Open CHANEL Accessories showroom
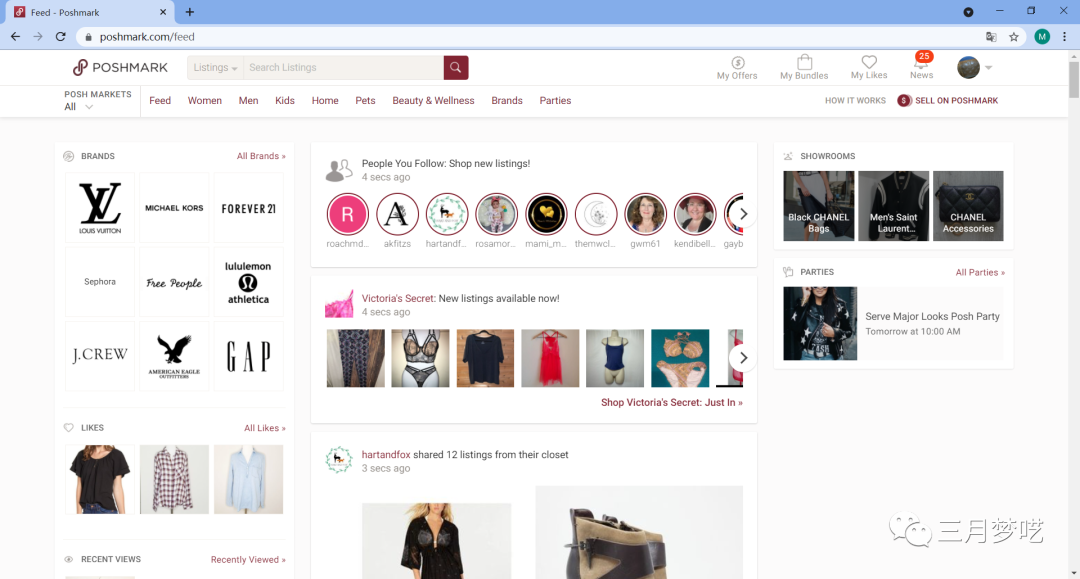This screenshot has height=579, width=1080. (x=968, y=206)
